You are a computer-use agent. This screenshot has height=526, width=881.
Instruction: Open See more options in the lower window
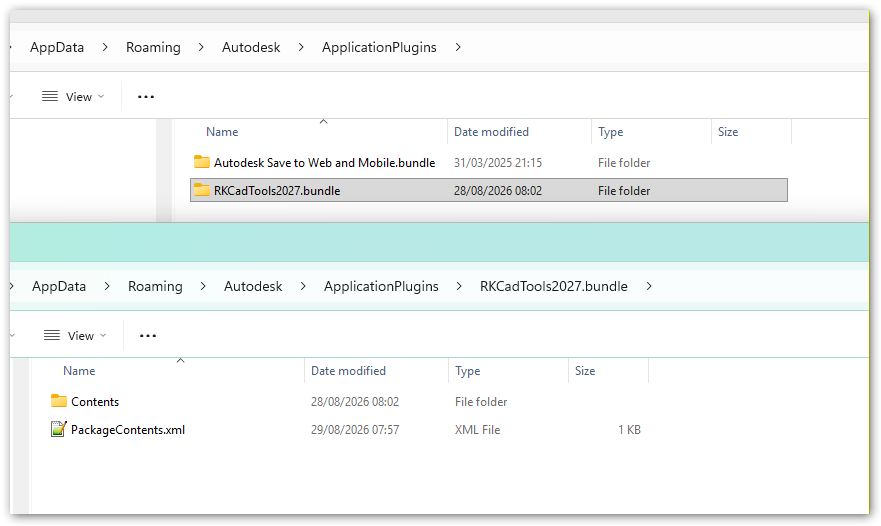tap(148, 335)
